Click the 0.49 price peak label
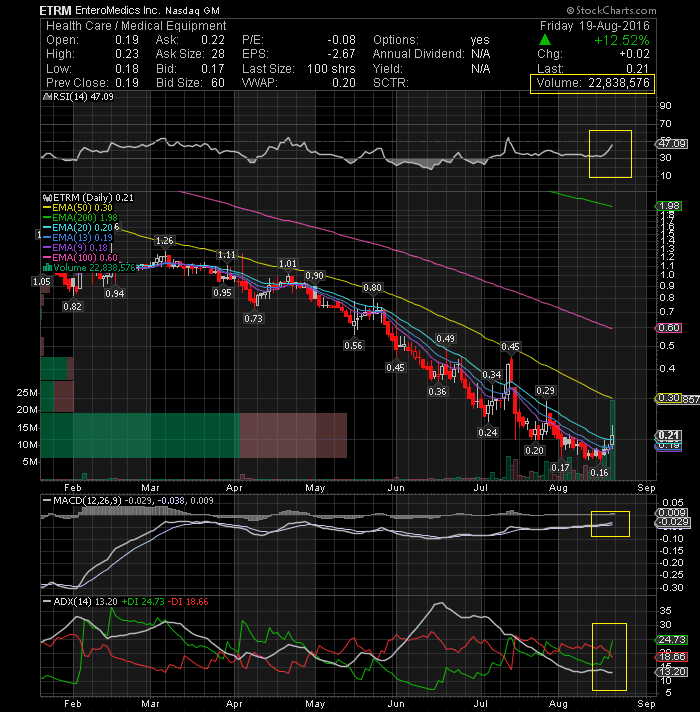 point(445,339)
